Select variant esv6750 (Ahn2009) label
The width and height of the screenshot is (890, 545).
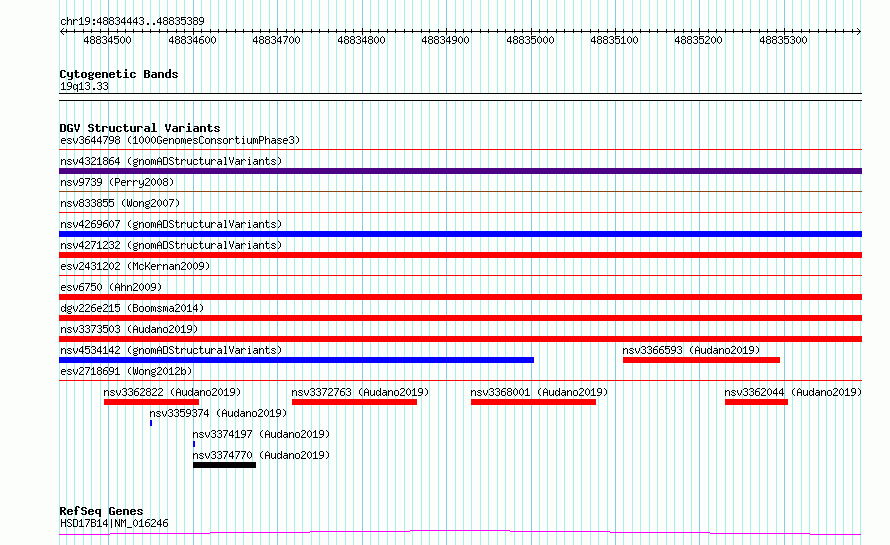(111, 287)
